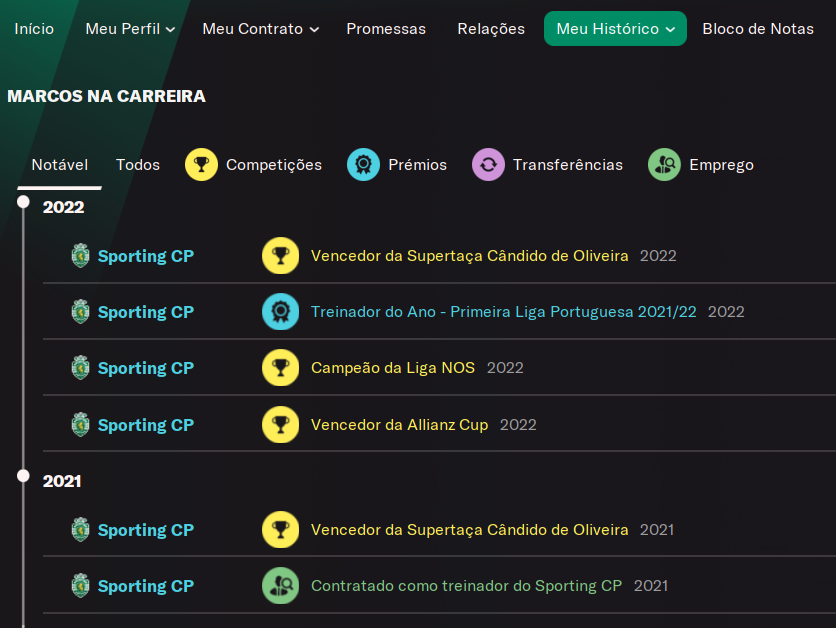Open the Meu Perfil dropdown menu

pos(130,29)
